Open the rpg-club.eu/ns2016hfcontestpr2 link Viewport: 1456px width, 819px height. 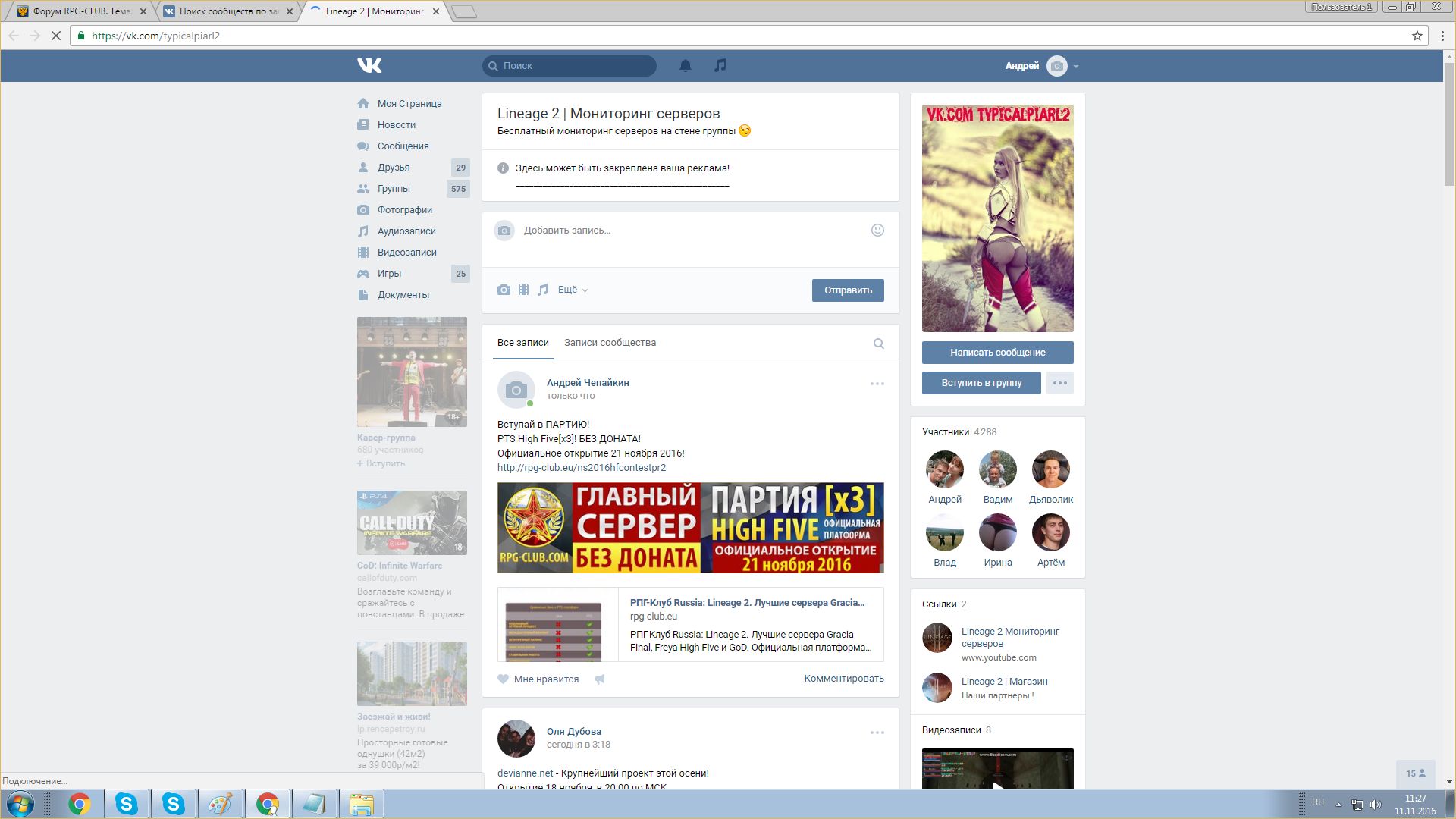pyautogui.click(x=581, y=468)
